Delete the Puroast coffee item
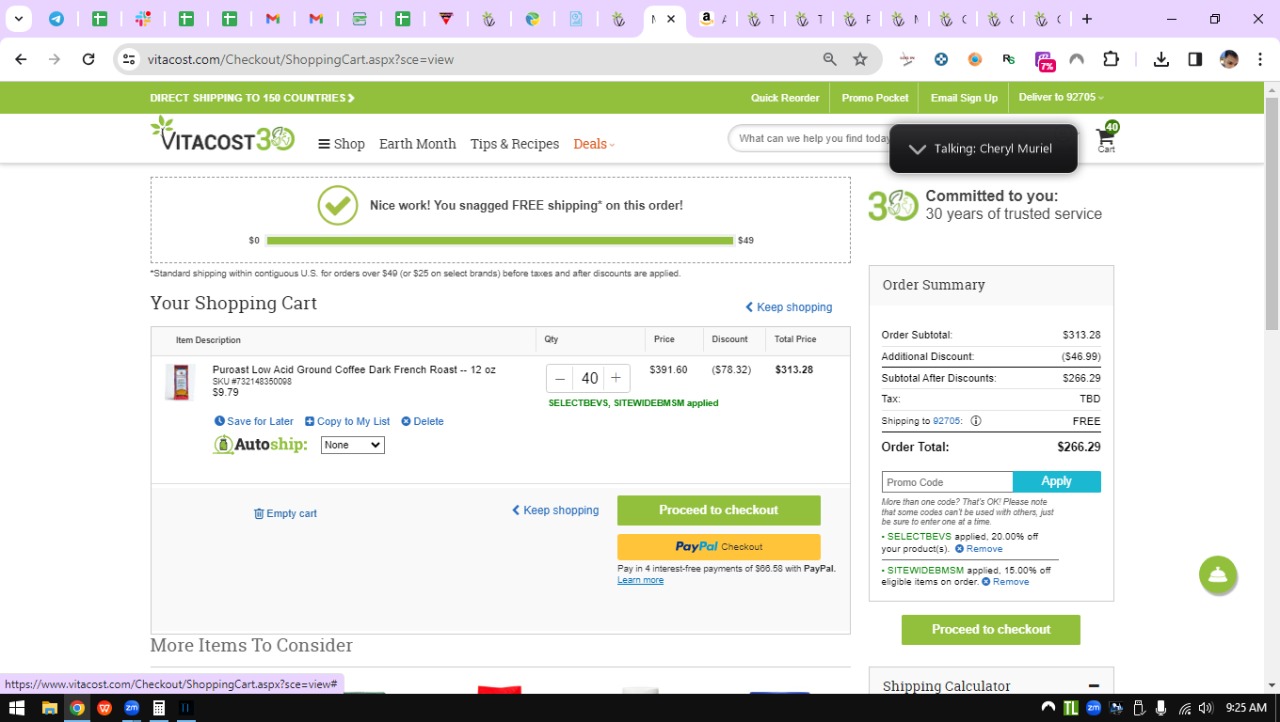 coord(422,421)
